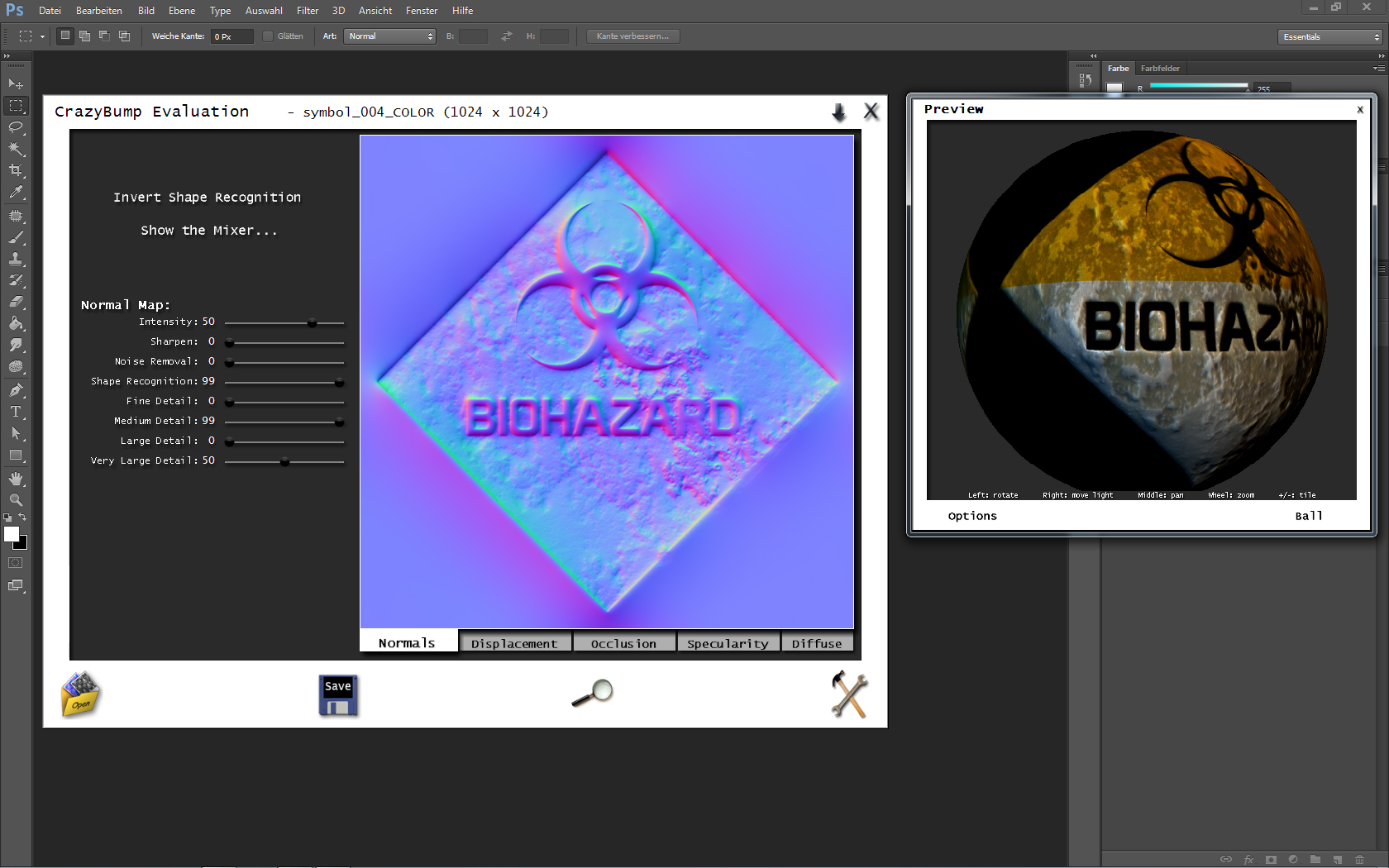1389x868 pixels.
Task: Reset default foreground and background colors
Action: pos(7,517)
